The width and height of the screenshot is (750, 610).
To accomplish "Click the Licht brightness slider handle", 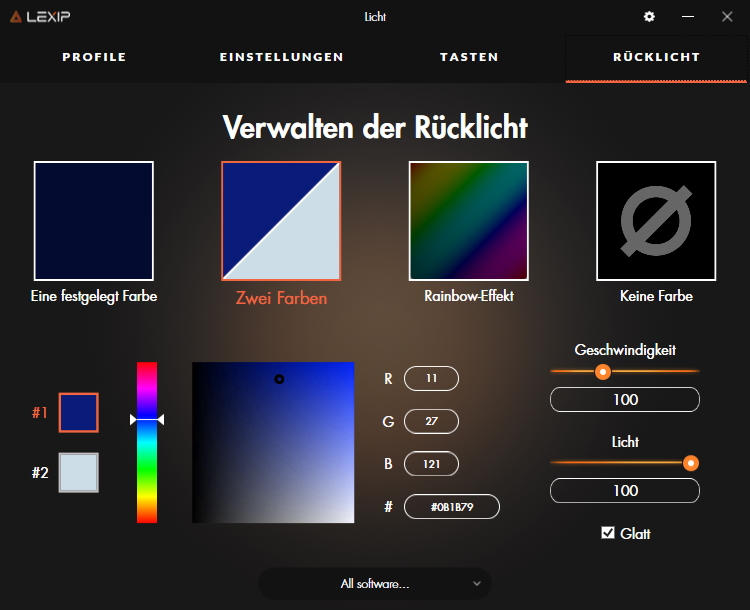I will (x=690, y=463).
